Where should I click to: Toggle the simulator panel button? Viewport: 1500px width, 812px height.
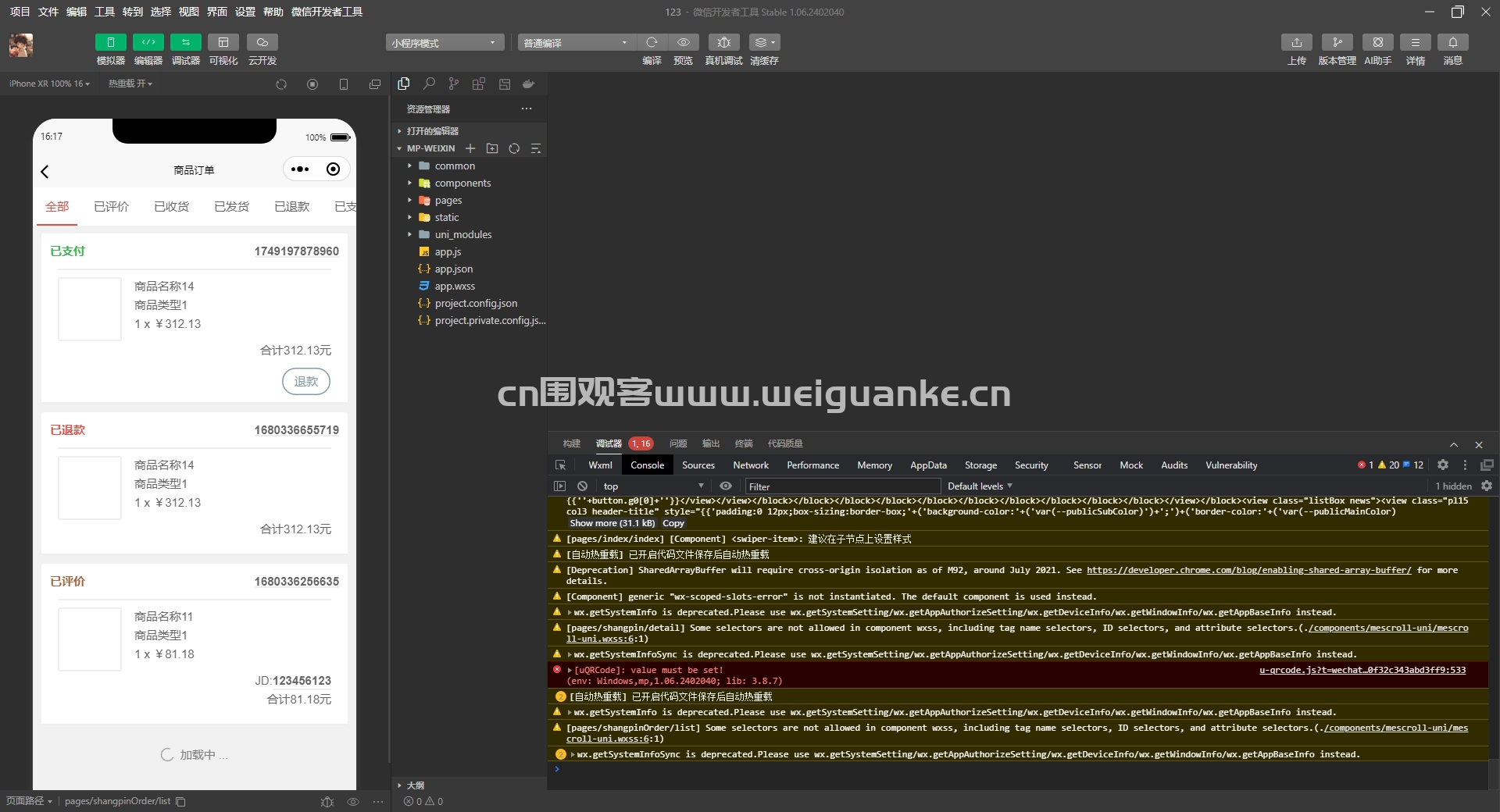pos(110,42)
